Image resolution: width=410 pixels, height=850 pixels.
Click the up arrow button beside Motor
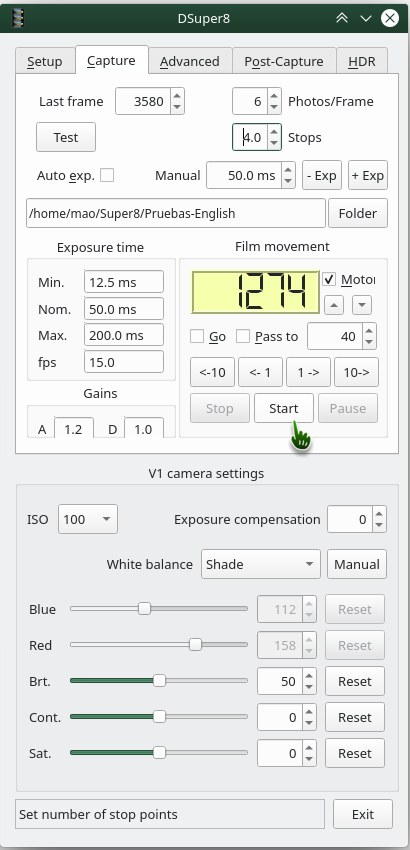pyautogui.click(x=334, y=305)
